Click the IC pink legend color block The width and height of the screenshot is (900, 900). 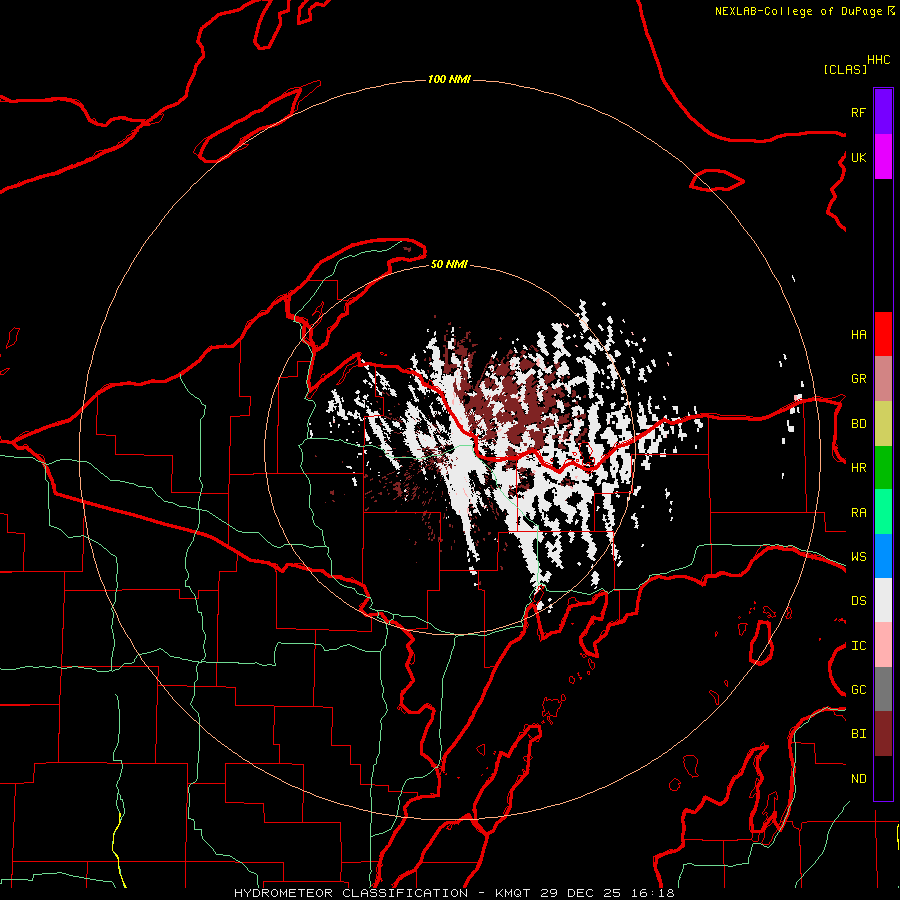click(883, 645)
